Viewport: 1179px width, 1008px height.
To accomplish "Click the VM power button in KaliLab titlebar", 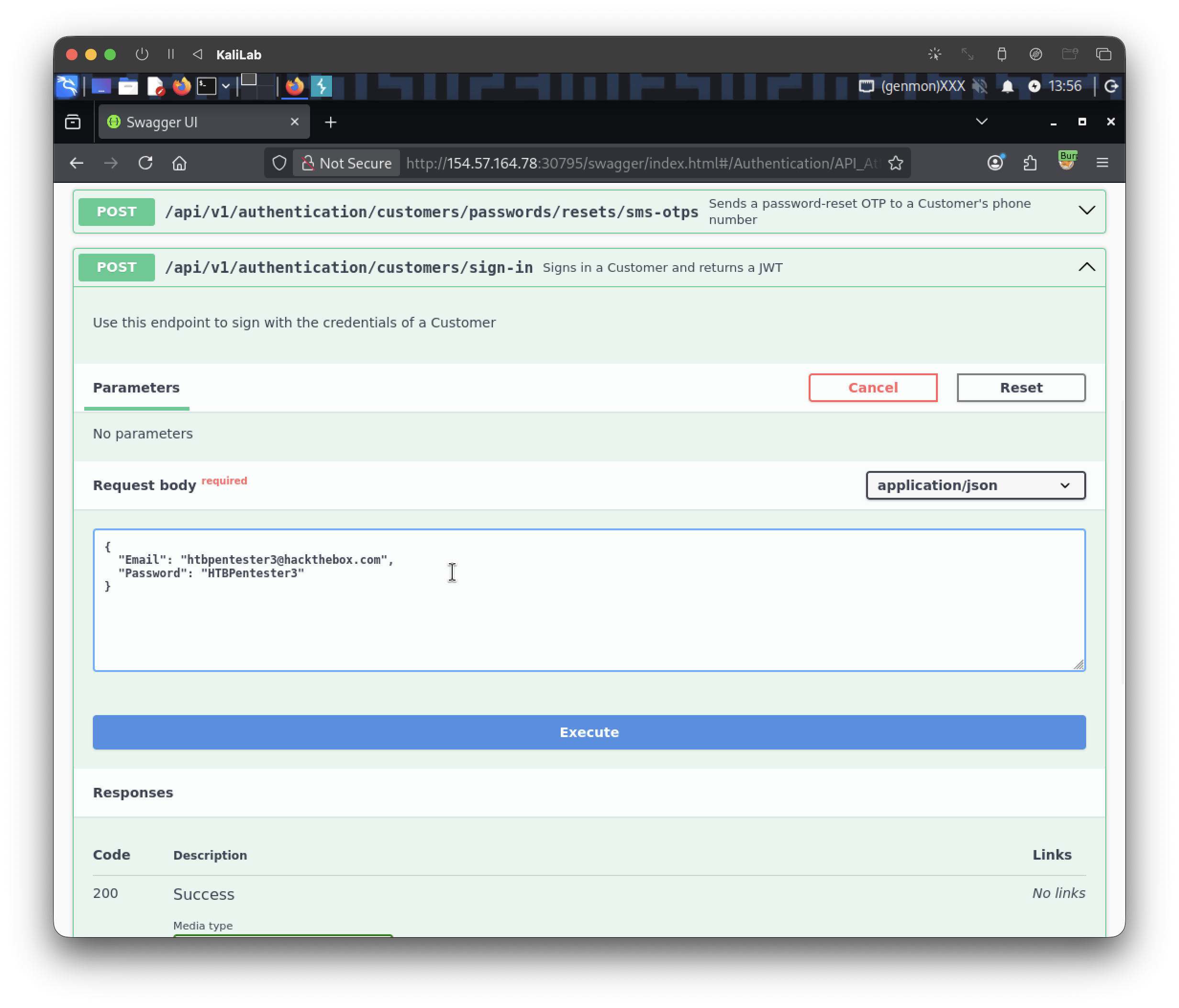I will point(142,54).
